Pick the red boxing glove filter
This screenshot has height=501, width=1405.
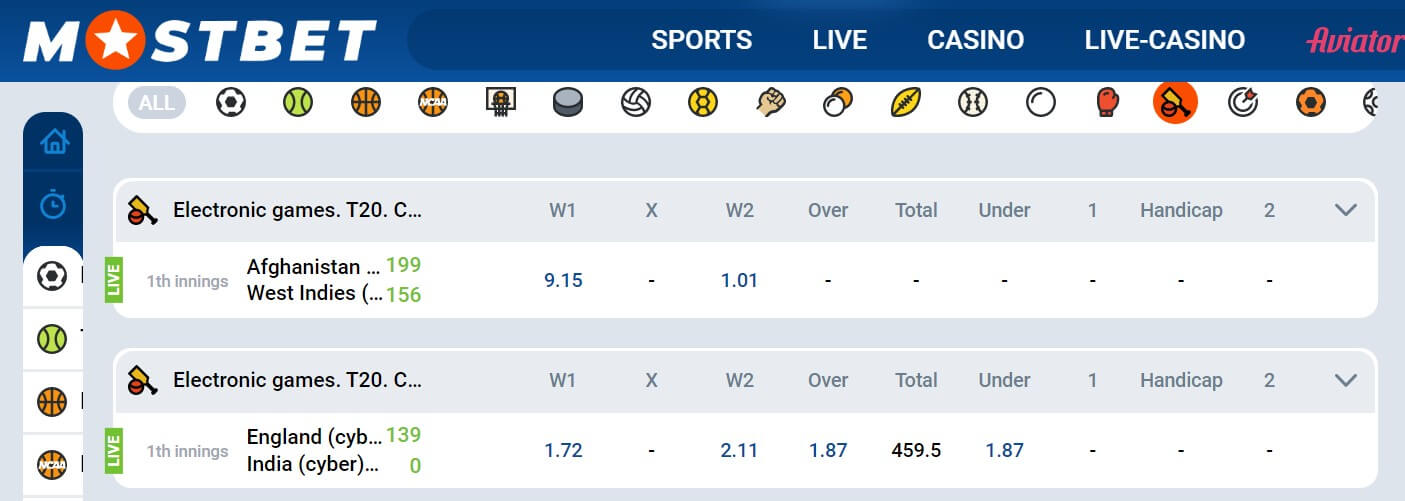(x=1108, y=102)
